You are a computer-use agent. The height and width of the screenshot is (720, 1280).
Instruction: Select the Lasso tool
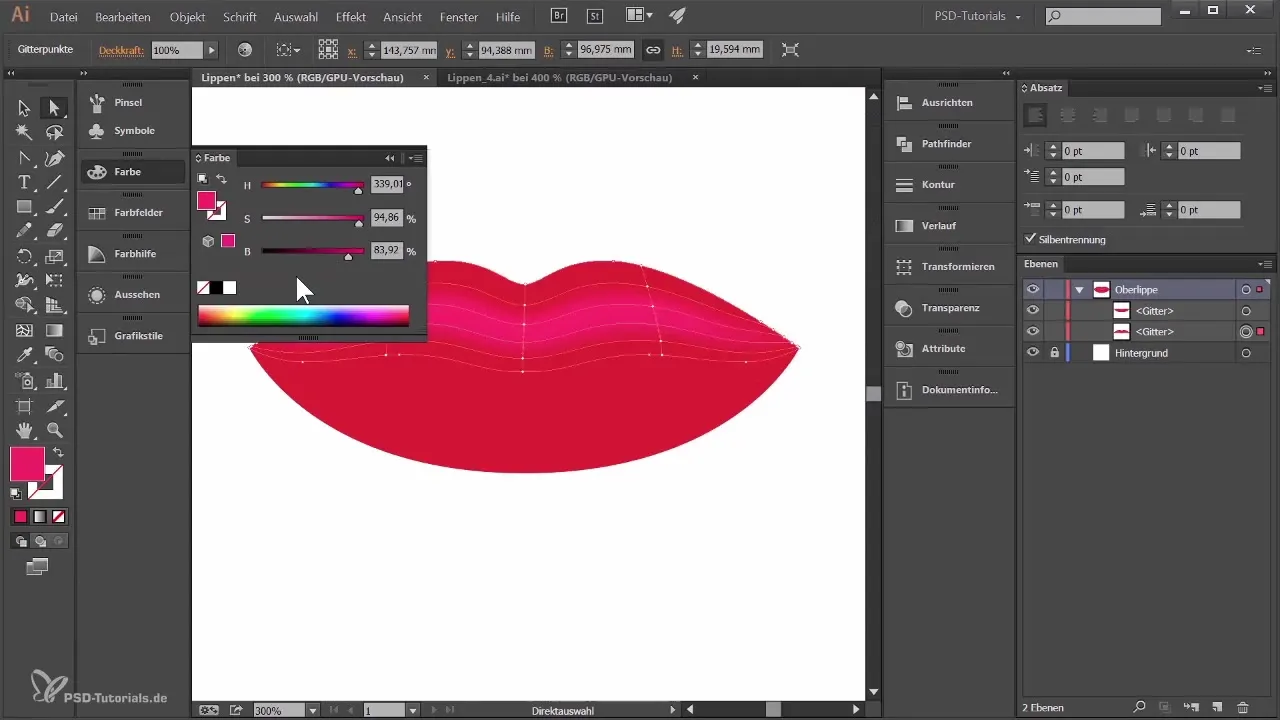[x=55, y=133]
